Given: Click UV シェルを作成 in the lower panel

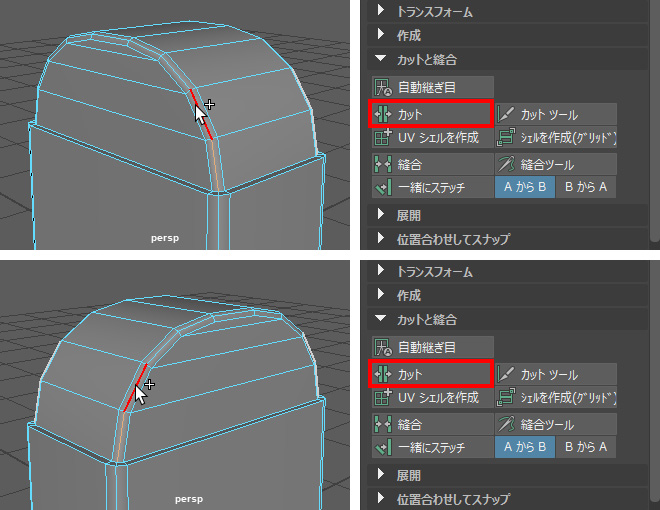Looking at the screenshot, I should [431, 398].
